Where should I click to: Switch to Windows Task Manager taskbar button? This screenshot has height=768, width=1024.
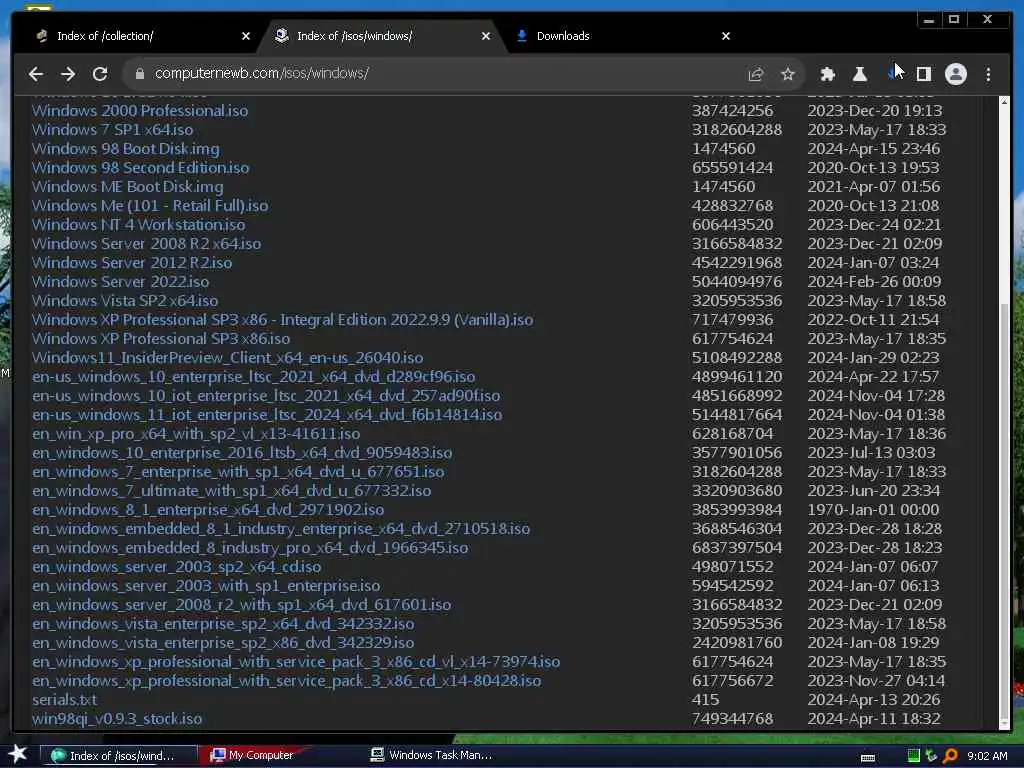point(432,755)
